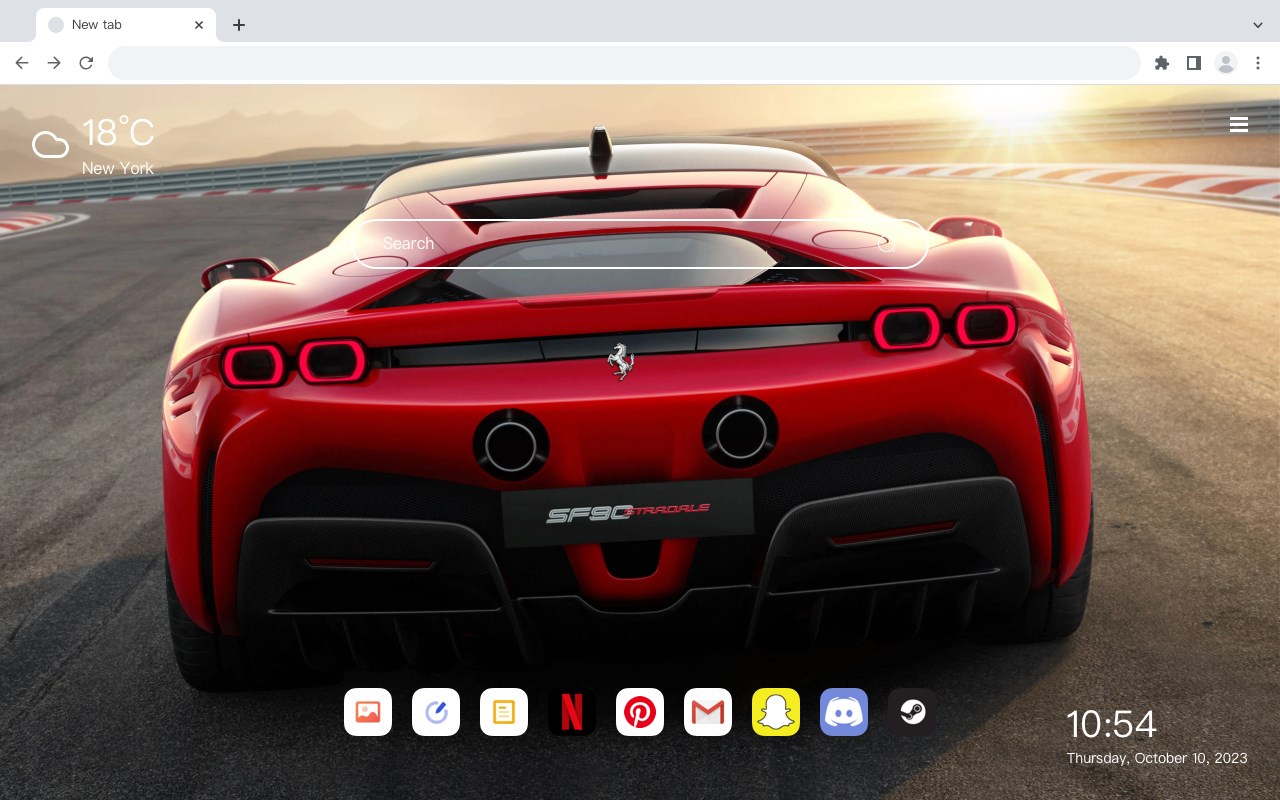Toggle the browser side panel
Viewport: 1280px width, 800px height.
pos(1193,63)
